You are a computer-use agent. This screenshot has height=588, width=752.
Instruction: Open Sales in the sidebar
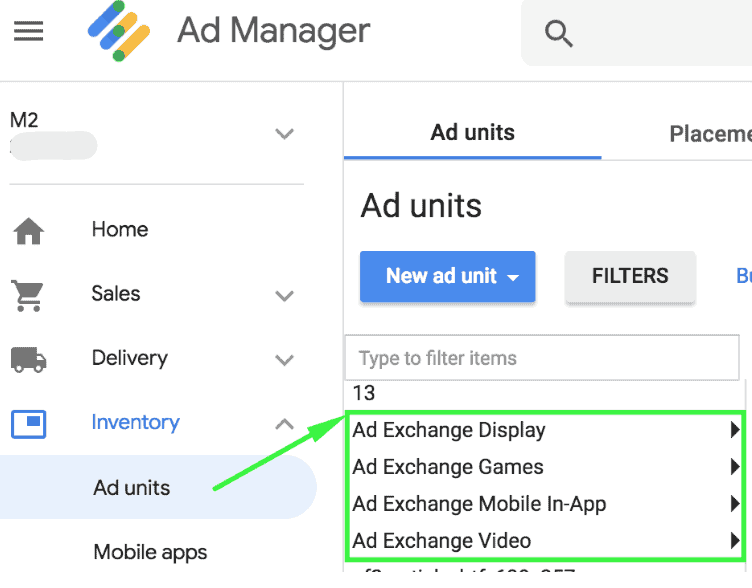(x=116, y=294)
